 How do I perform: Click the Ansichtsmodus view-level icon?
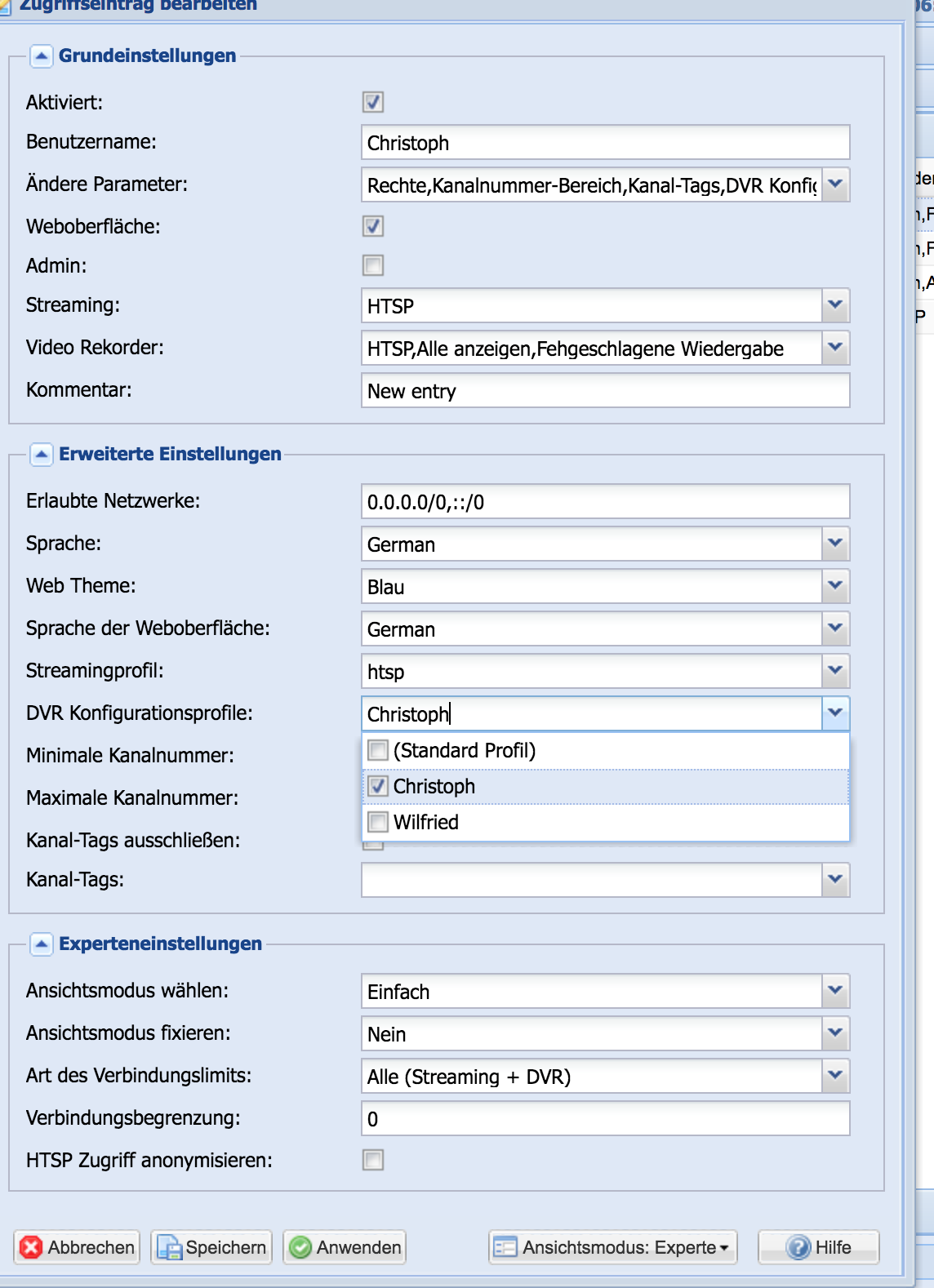pyautogui.click(x=505, y=1247)
